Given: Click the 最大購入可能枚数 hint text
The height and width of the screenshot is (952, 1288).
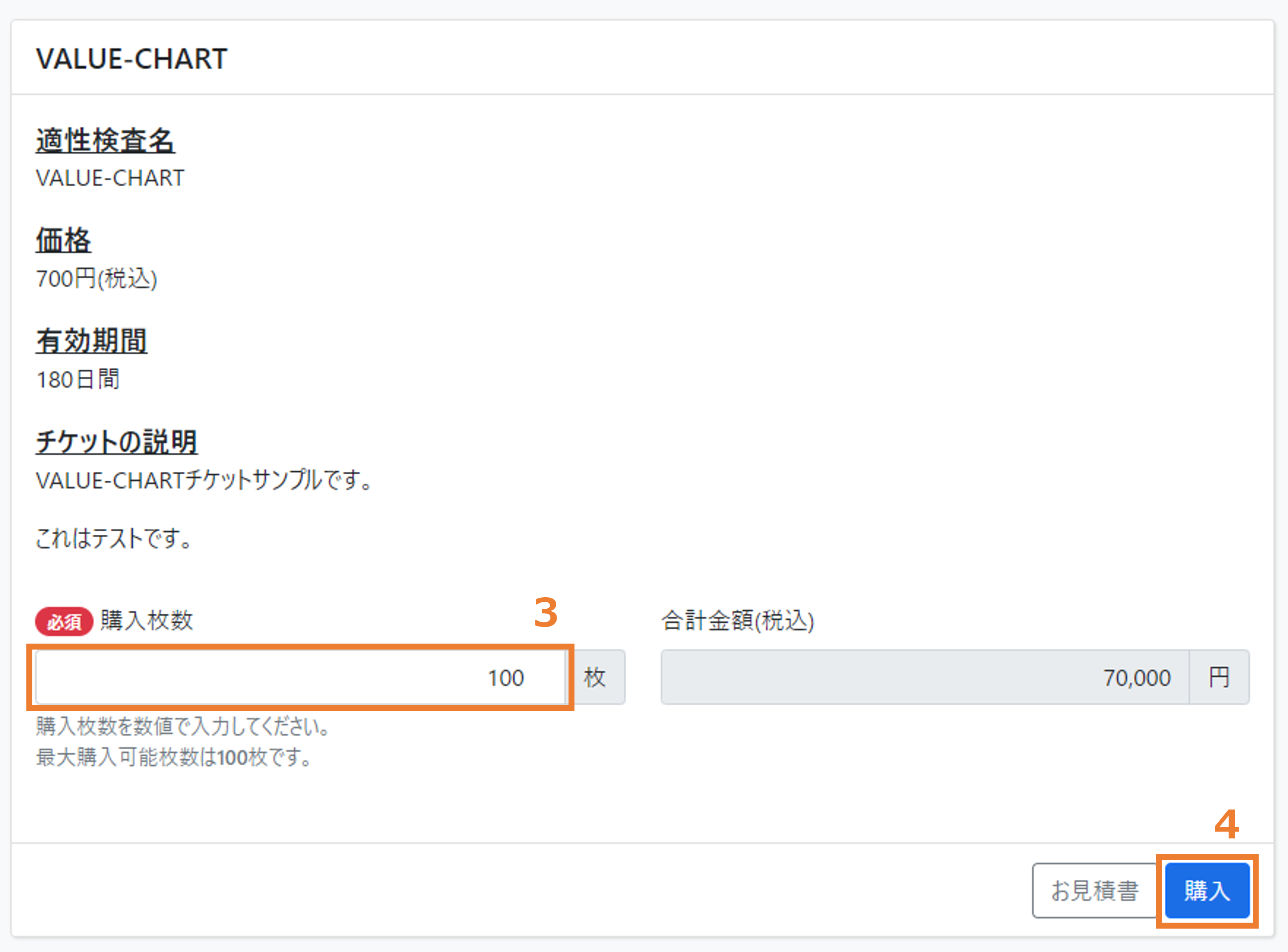Looking at the screenshot, I should 174,757.
